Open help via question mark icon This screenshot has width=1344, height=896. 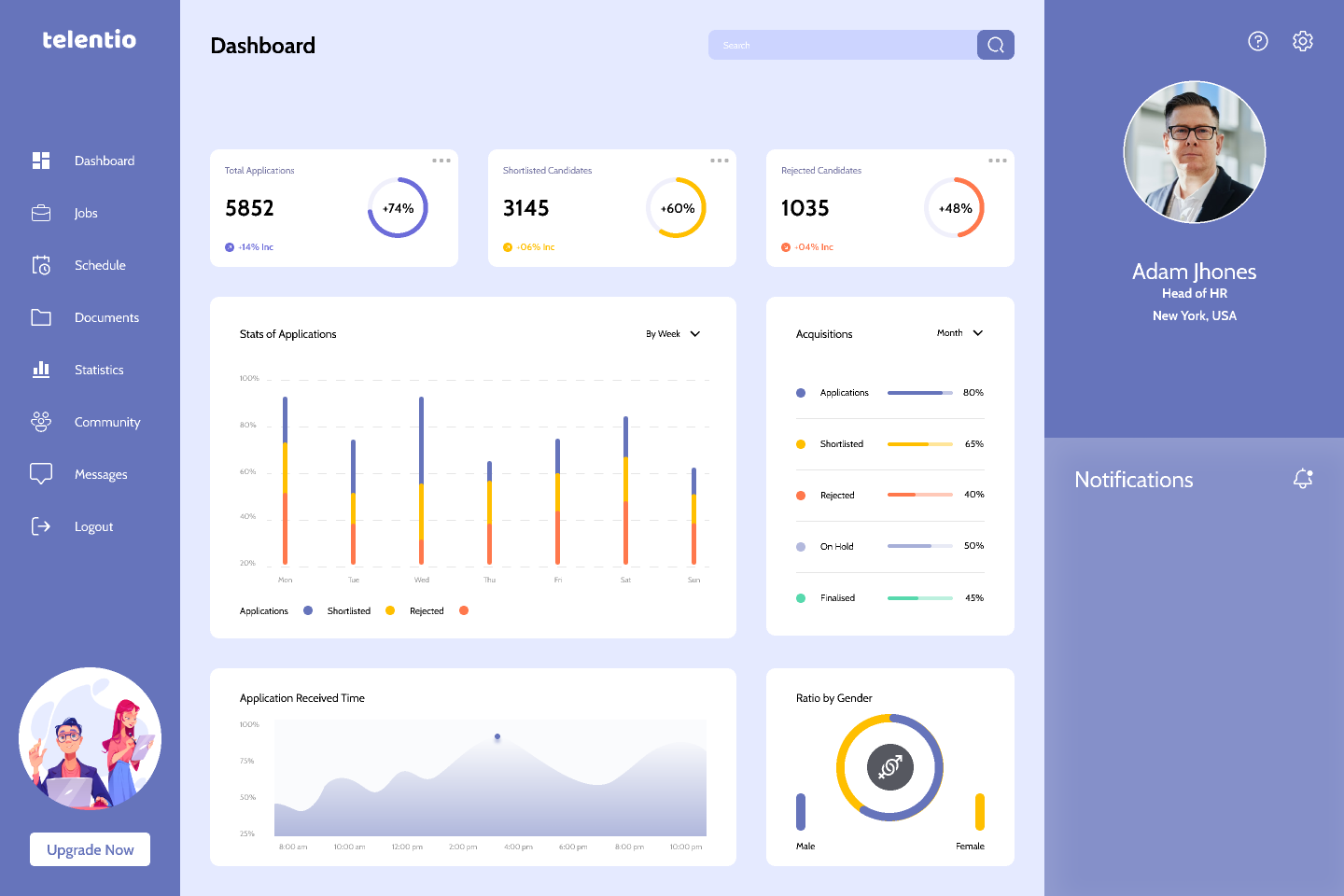[x=1258, y=41]
